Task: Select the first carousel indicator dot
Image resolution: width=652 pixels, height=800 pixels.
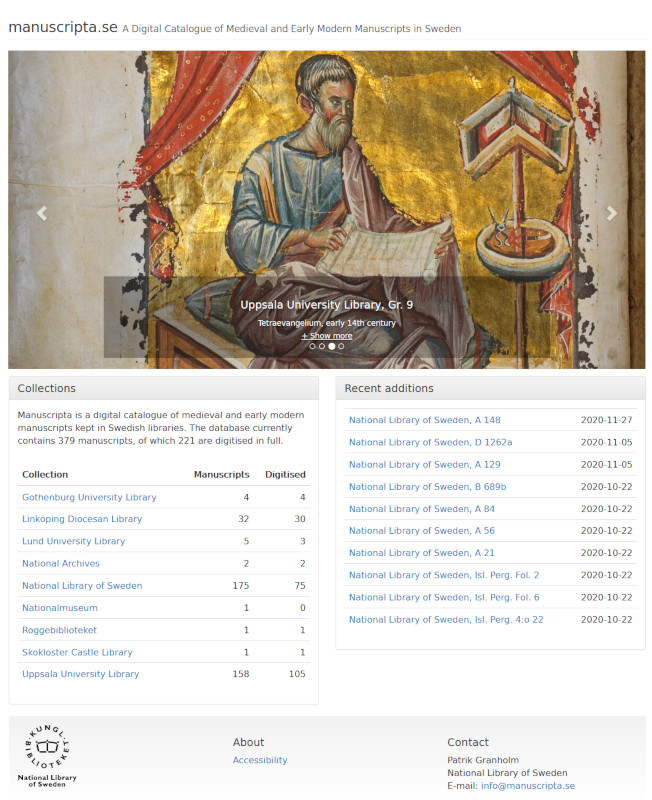Action: click(312, 346)
